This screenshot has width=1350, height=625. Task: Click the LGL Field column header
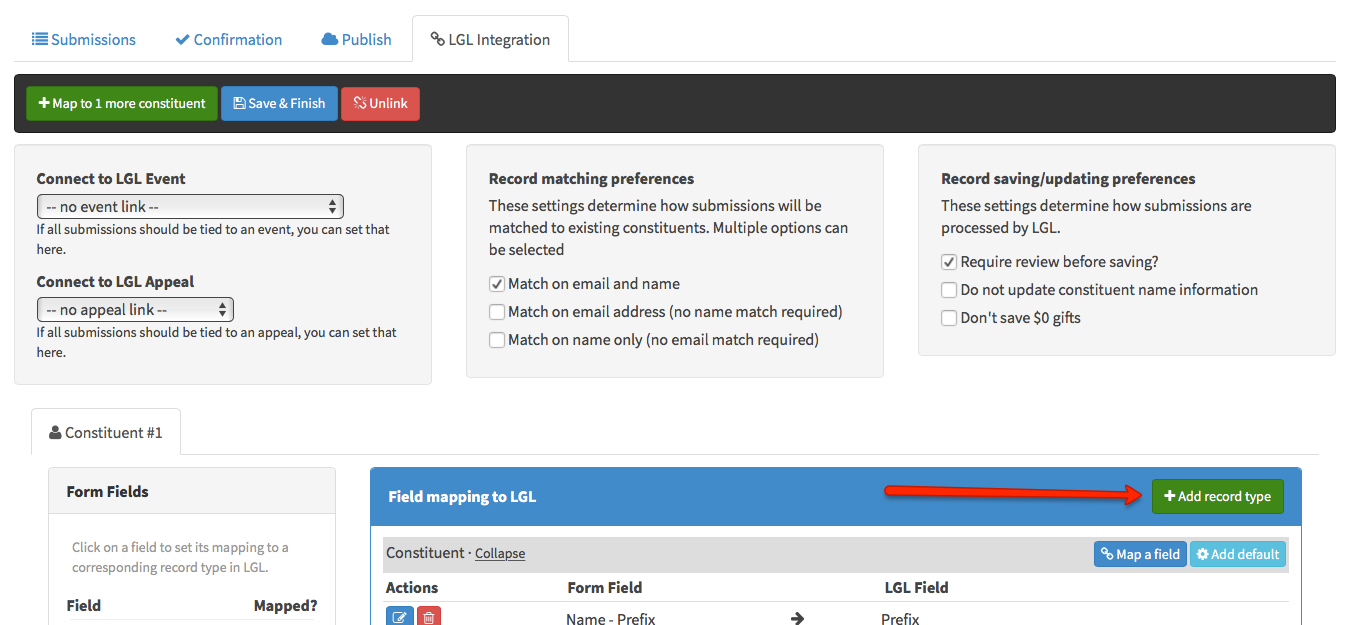(917, 588)
